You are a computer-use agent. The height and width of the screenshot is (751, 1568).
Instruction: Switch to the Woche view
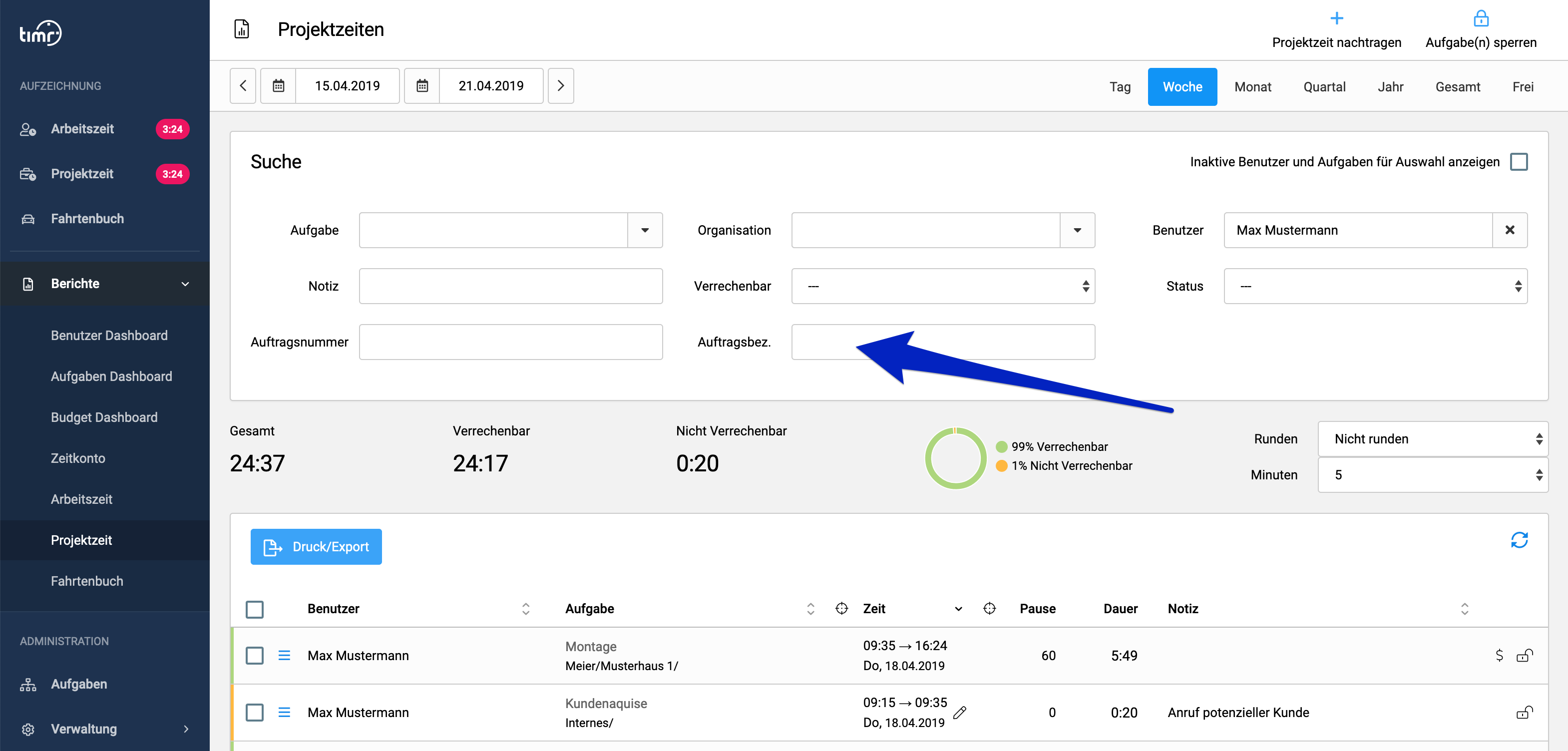pos(1182,86)
